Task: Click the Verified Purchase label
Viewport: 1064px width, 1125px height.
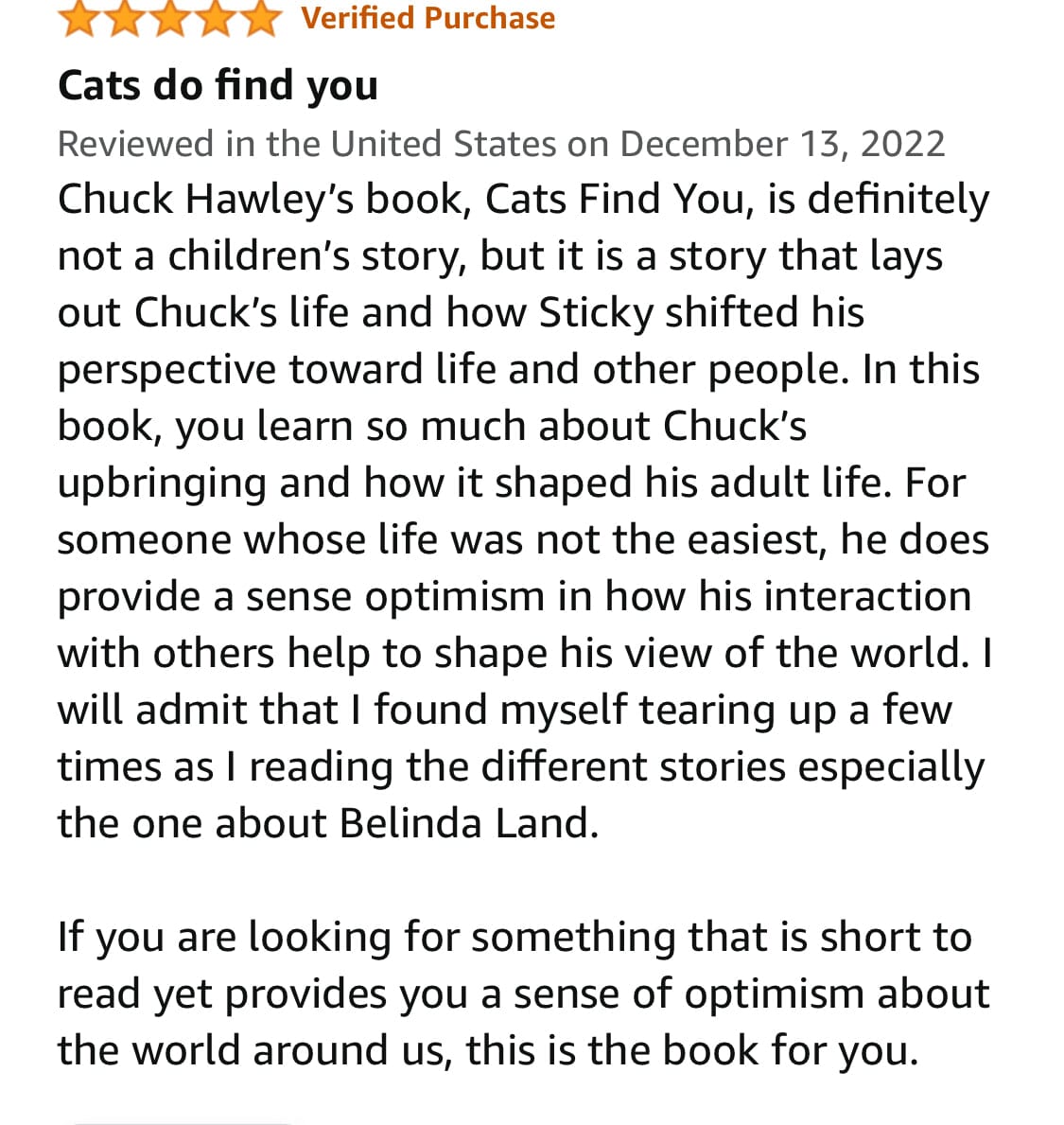Action: (x=427, y=17)
